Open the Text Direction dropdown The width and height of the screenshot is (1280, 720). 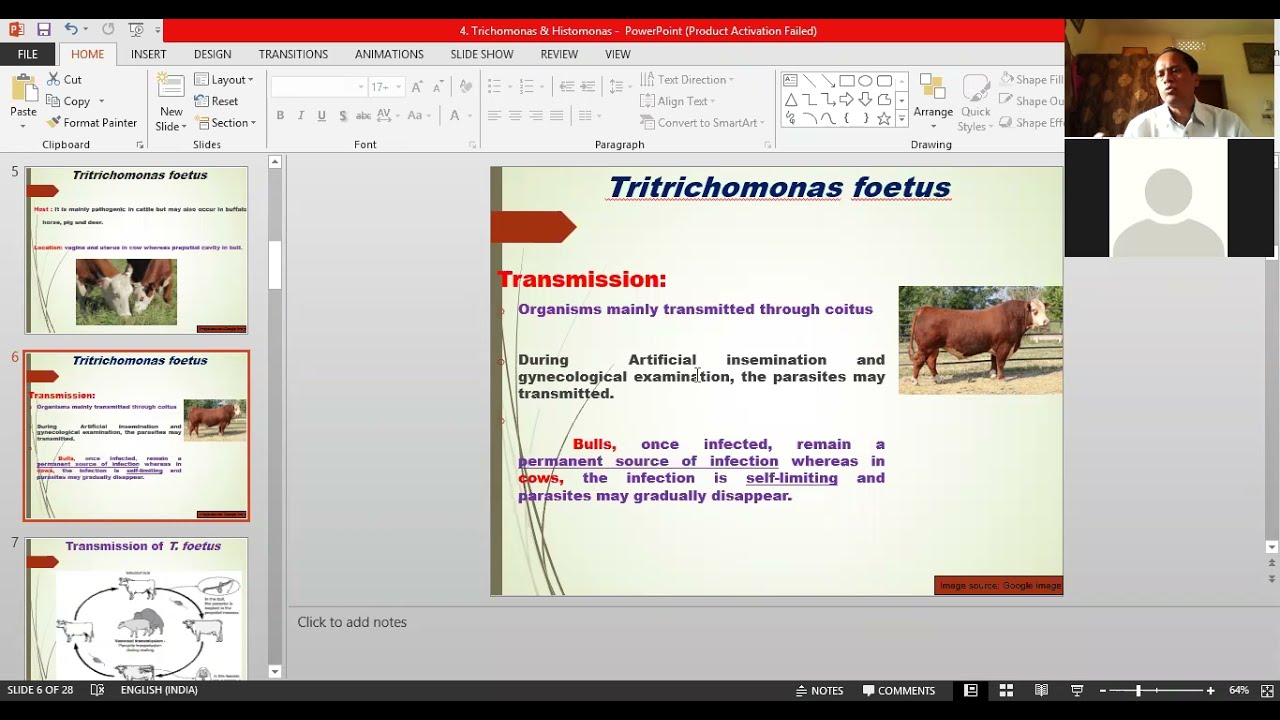pyautogui.click(x=687, y=79)
